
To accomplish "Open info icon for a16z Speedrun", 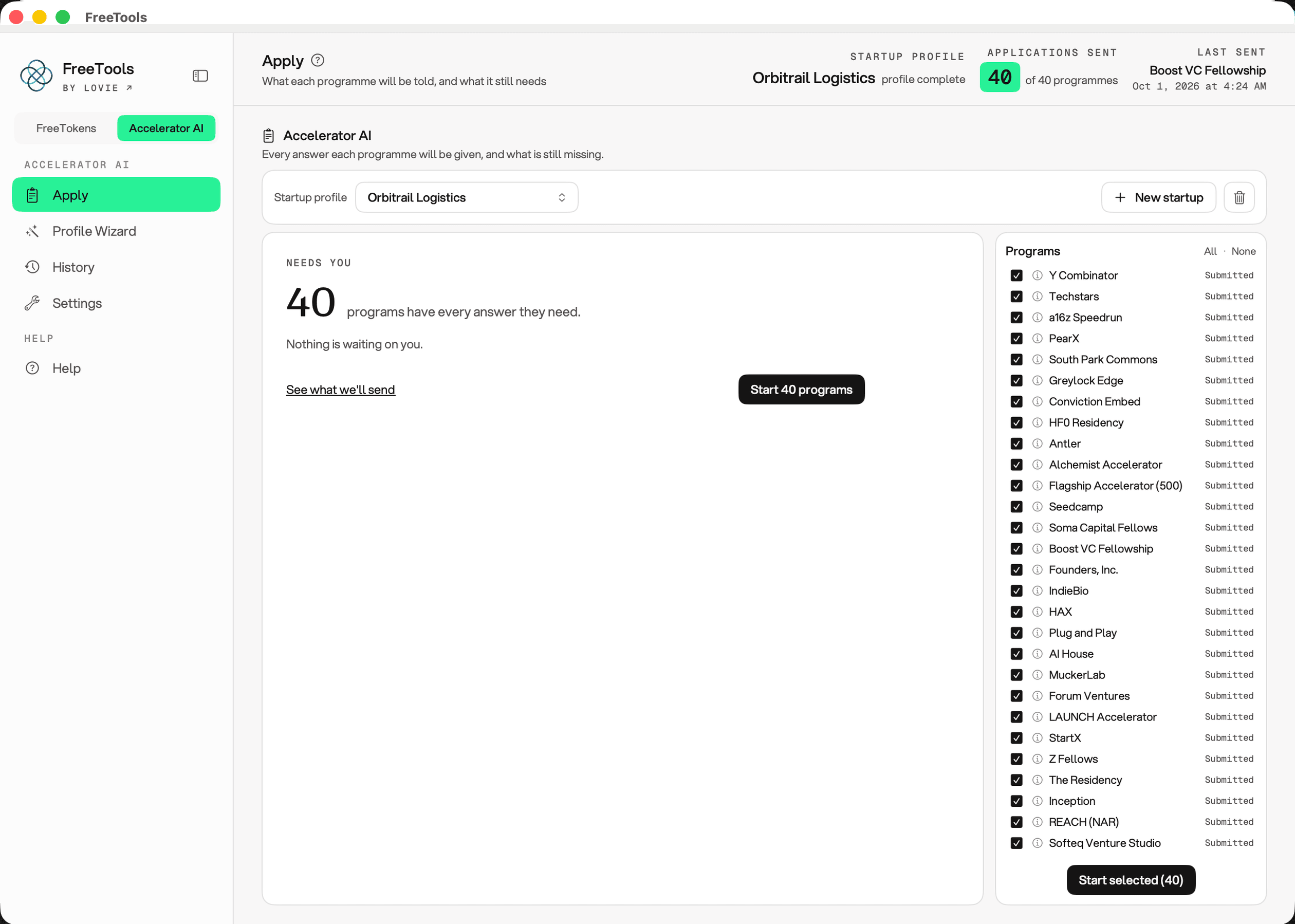I will click(x=1037, y=318).
